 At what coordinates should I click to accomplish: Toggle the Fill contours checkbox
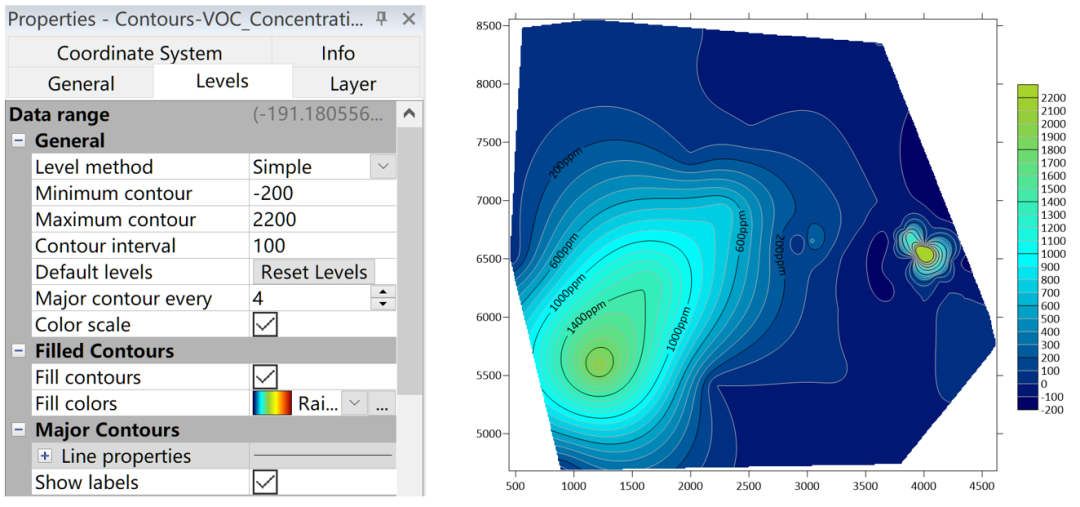265,377
